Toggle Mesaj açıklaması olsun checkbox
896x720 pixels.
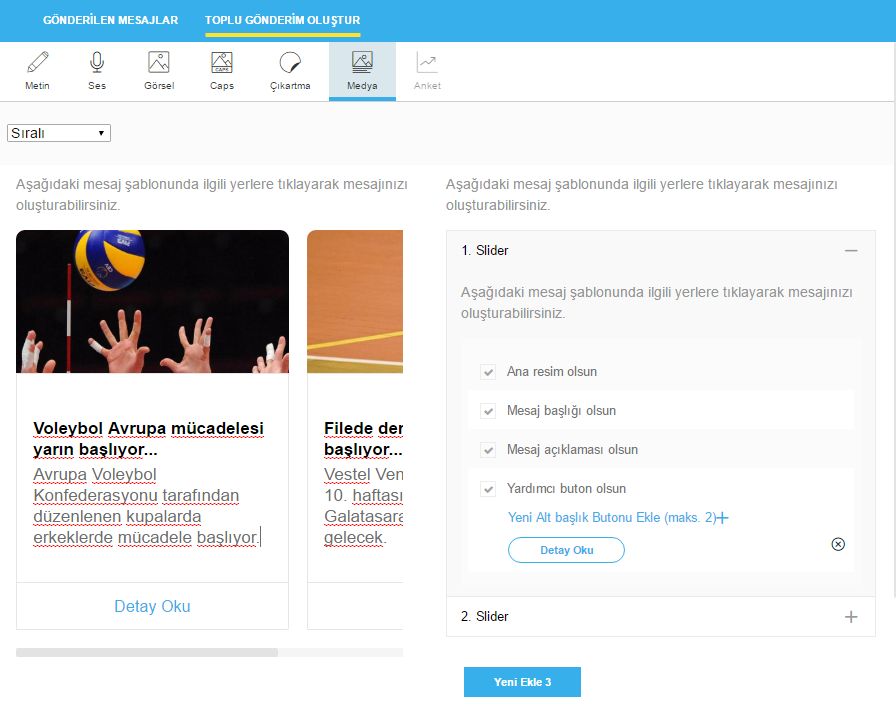[488, 450]
